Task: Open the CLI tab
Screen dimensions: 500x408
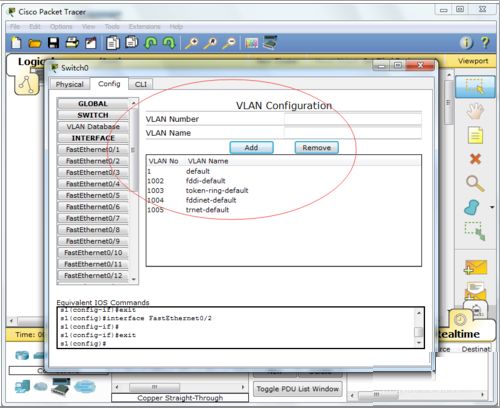Action: click(x=141, y=84)
